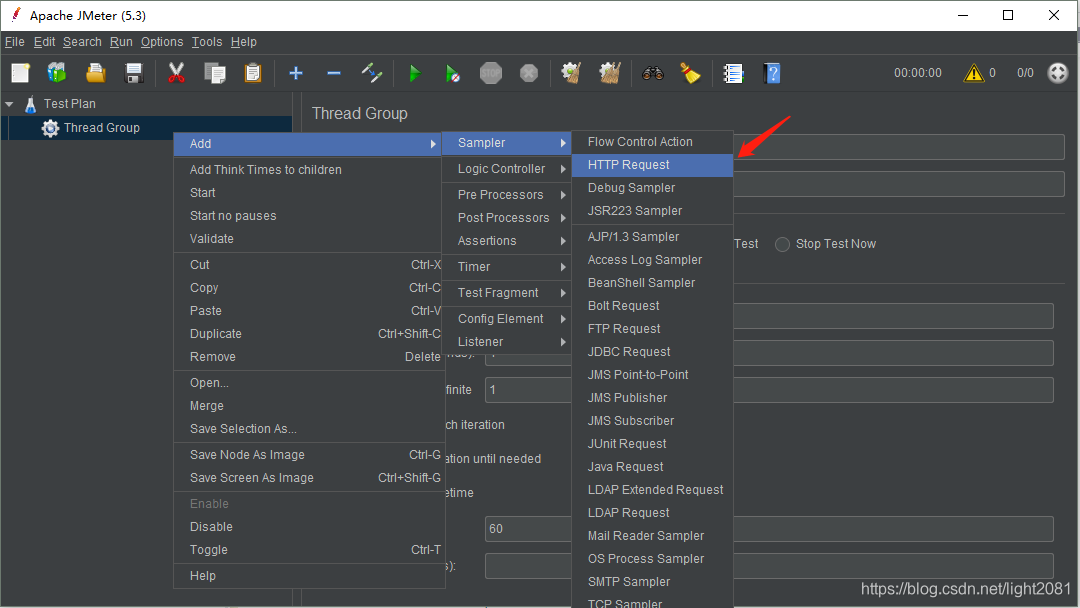1080x608 pixels.
Task: Click the Expand All plus icon
Action: coord(296,73)
